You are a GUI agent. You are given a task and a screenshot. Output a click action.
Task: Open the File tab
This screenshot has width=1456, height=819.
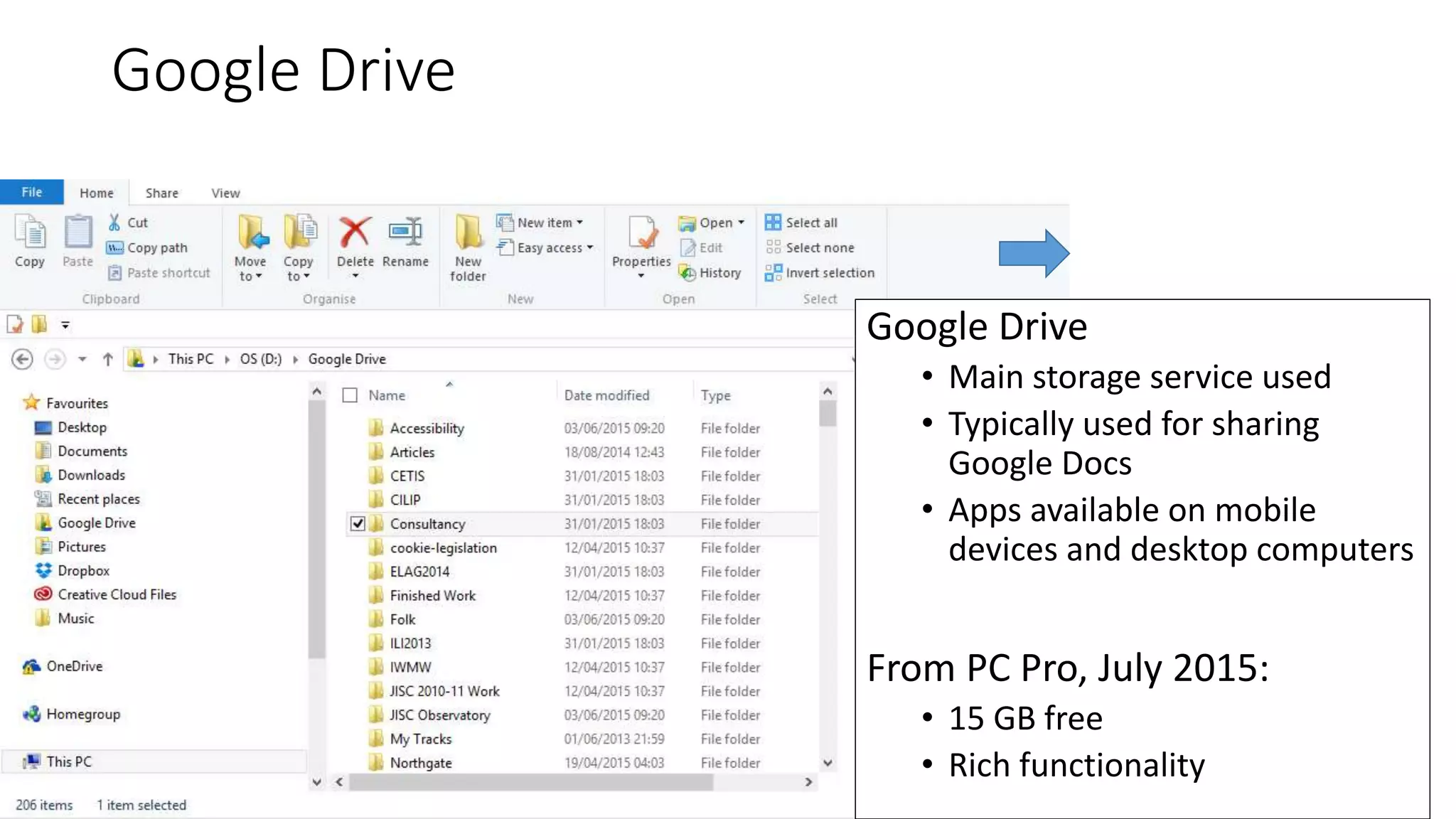pos(32,192)
